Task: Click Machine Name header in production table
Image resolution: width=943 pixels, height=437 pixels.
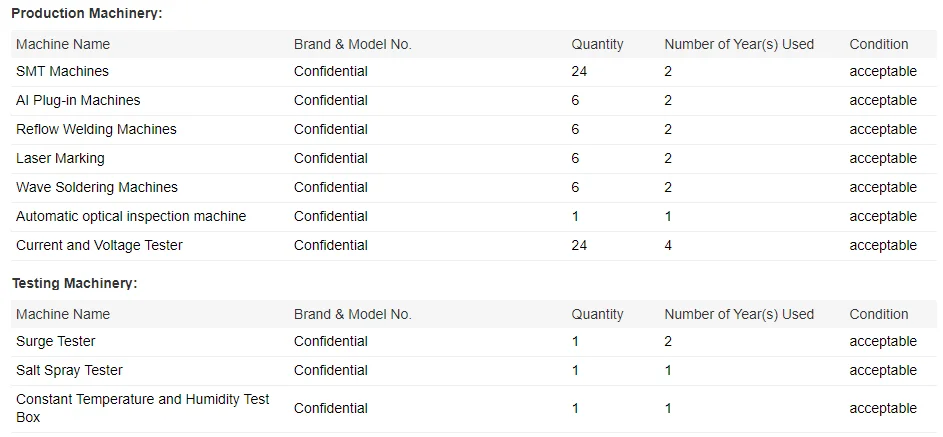Action: point(63,44)
